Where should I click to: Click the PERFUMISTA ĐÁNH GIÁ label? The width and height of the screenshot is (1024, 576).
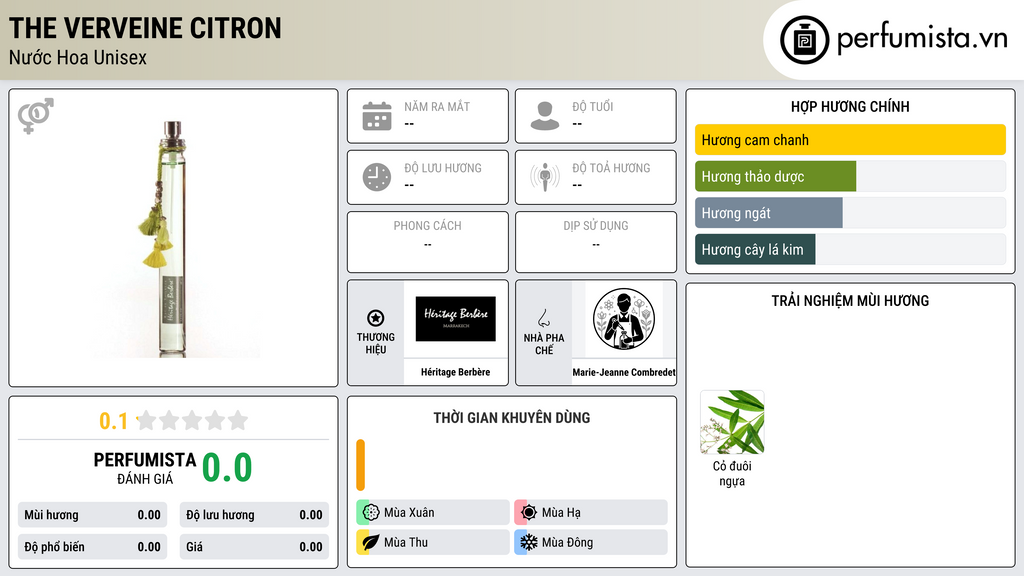click(x=144, y=468)
